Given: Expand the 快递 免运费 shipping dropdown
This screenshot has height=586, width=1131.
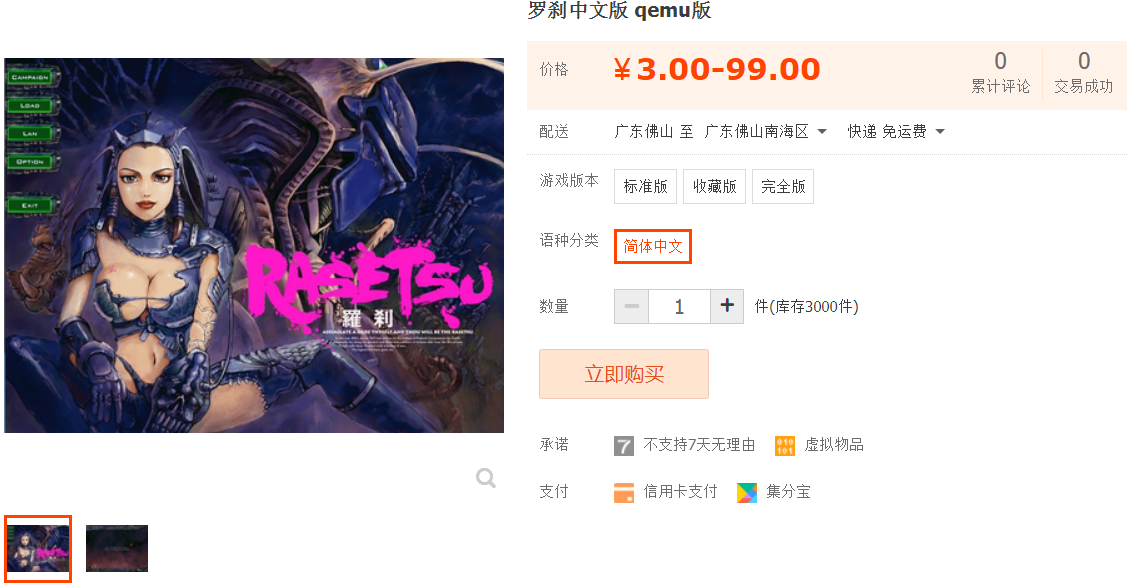Looking at the screenshot, I should click(896, 131).
